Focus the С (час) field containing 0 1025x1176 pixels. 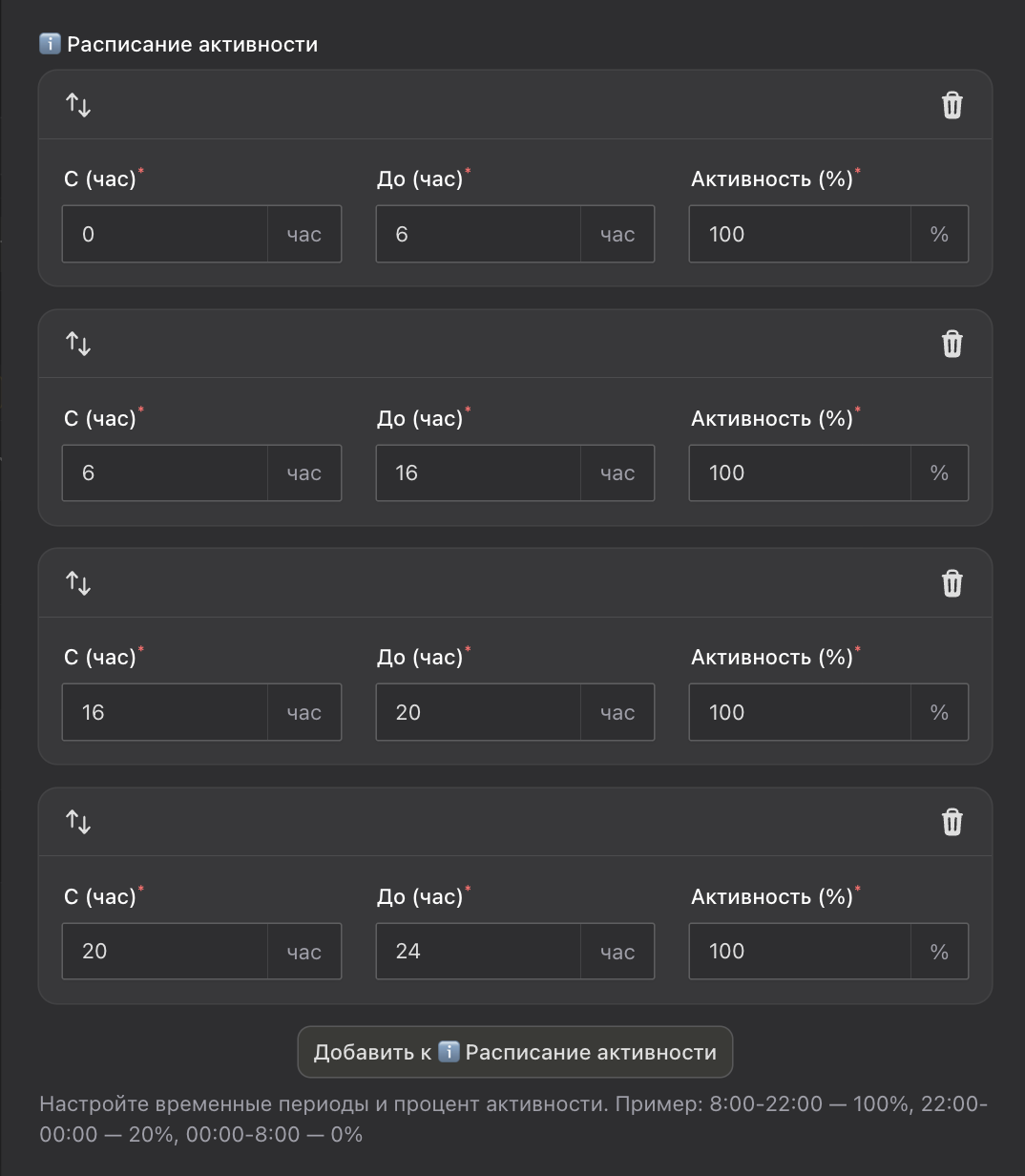[x=165, y=234]
